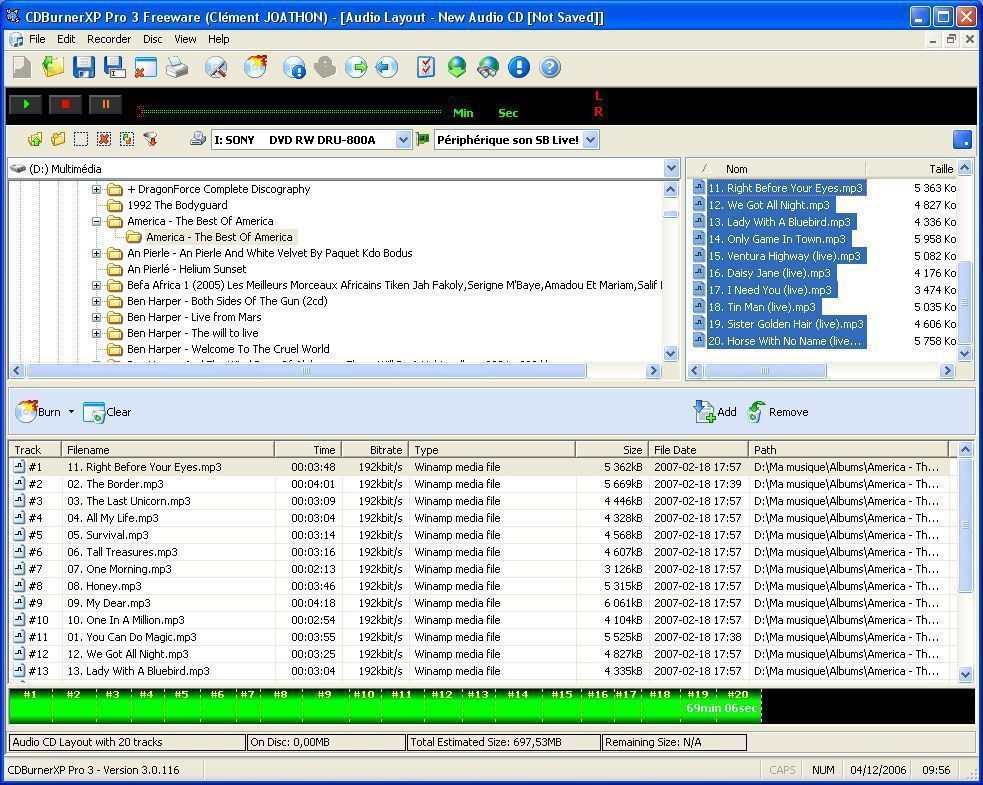
Task: Open the Disc menu
Action: [152, 39]
